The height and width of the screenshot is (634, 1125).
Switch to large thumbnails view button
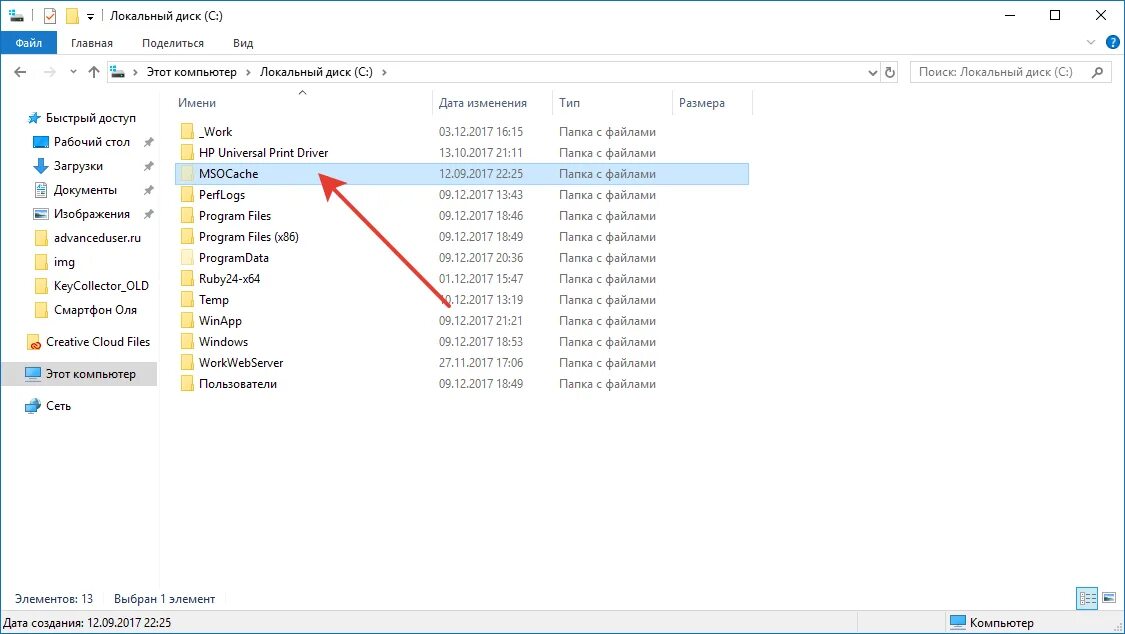pyautogui.click(x=1109, y=598)
